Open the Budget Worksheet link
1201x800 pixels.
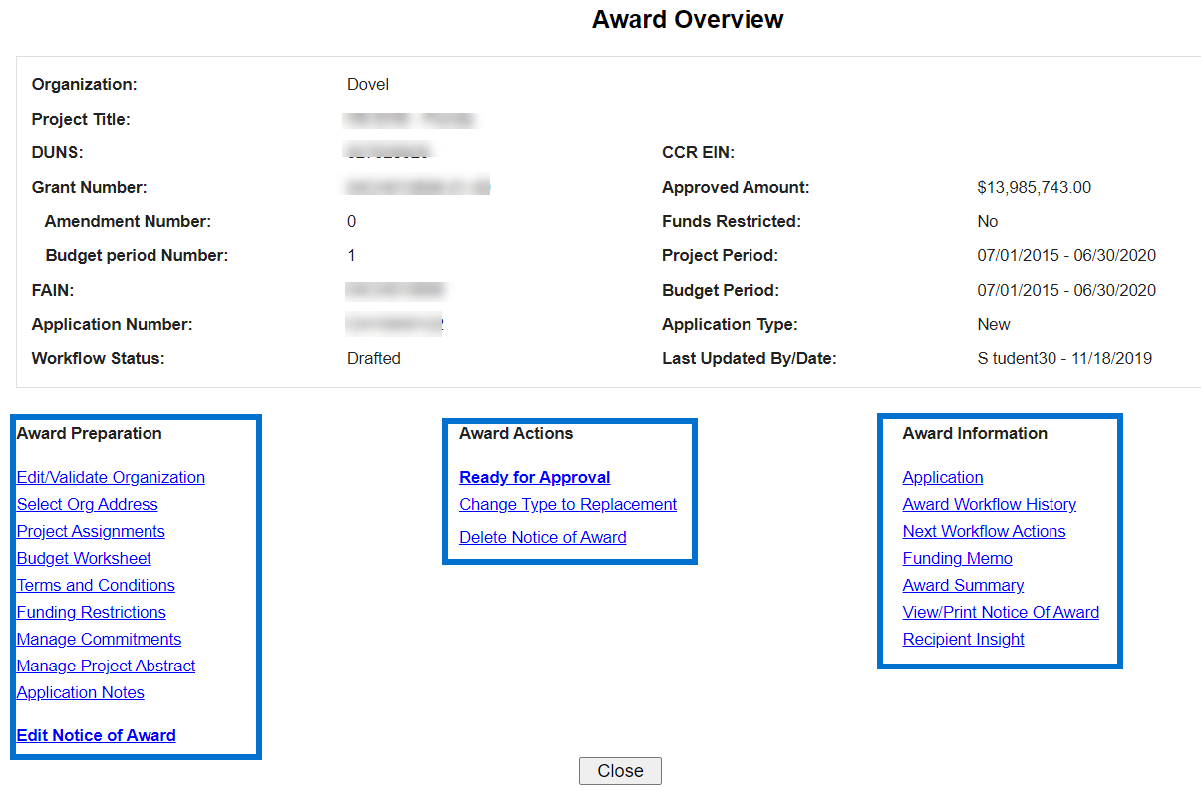pos(84,559)
